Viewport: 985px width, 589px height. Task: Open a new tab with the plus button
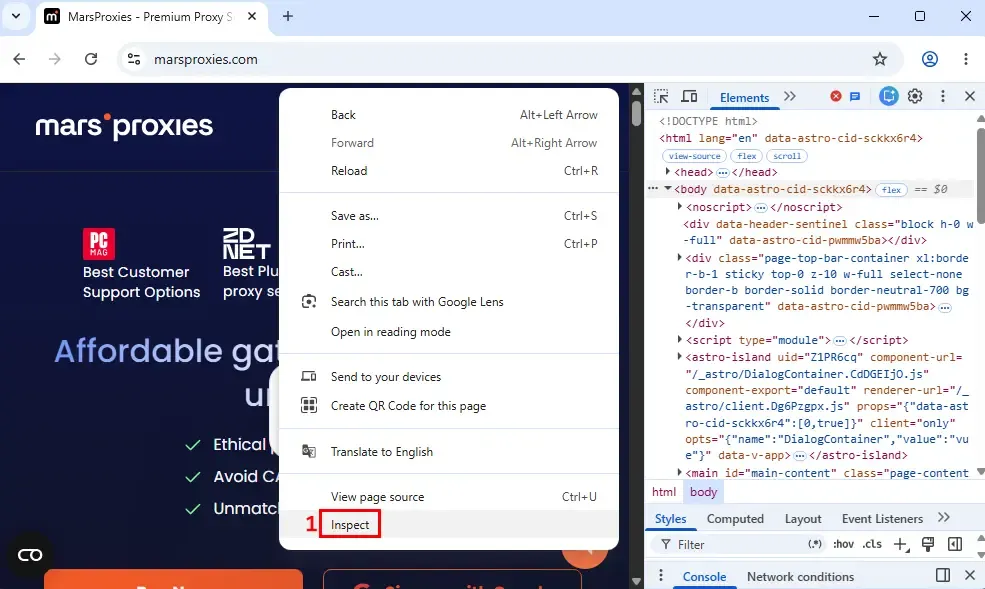click(x=288, y=16)
